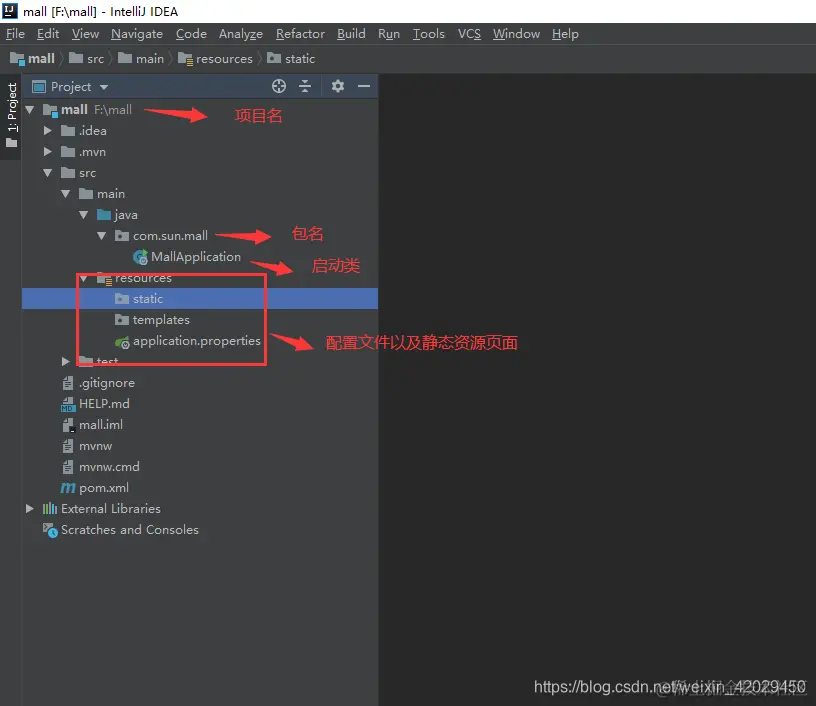Viewport: 816px width, 706px height.
Task: Click the static folder icon in tree
Action: click(122, 299)
